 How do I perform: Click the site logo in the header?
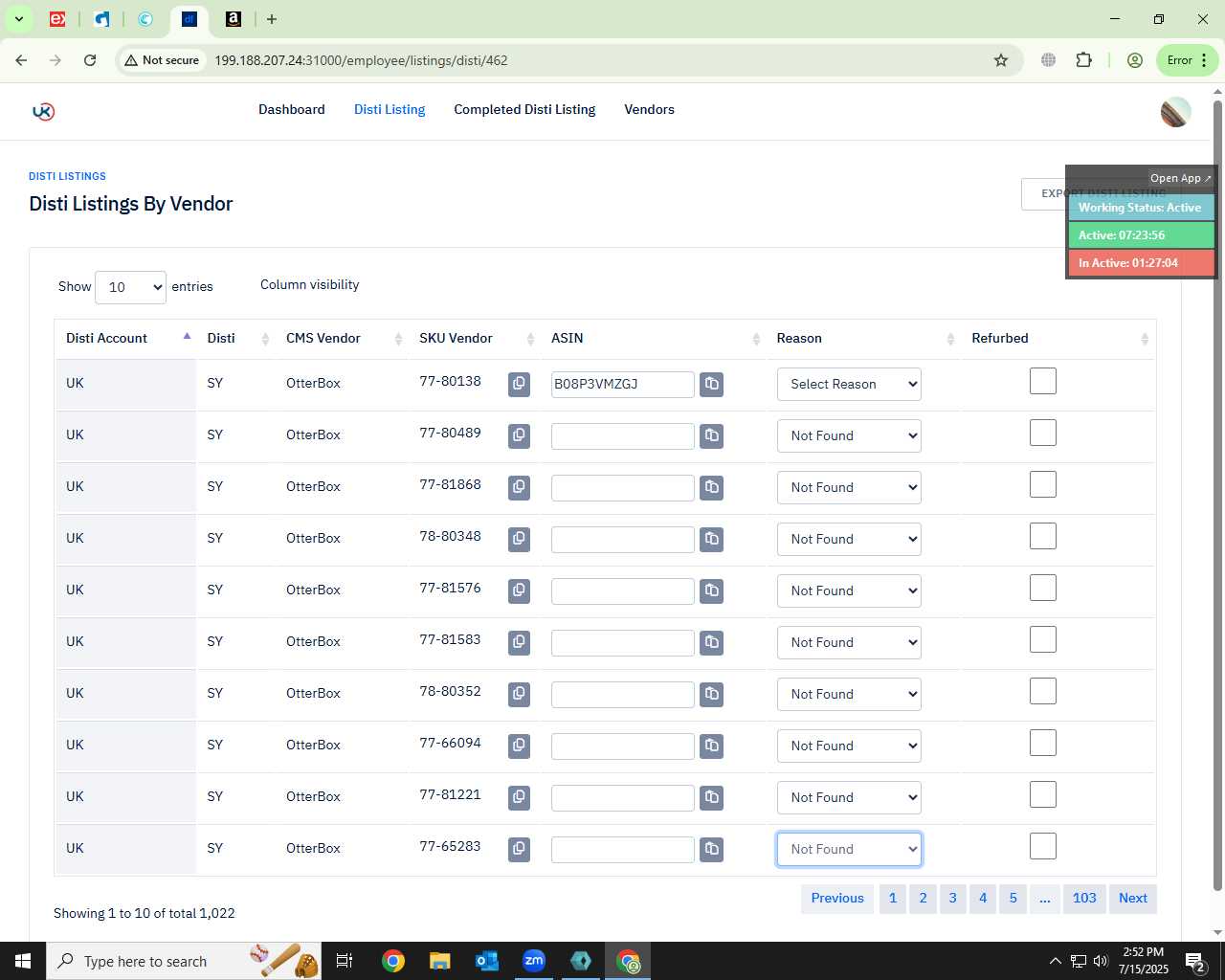pos(43,111)
